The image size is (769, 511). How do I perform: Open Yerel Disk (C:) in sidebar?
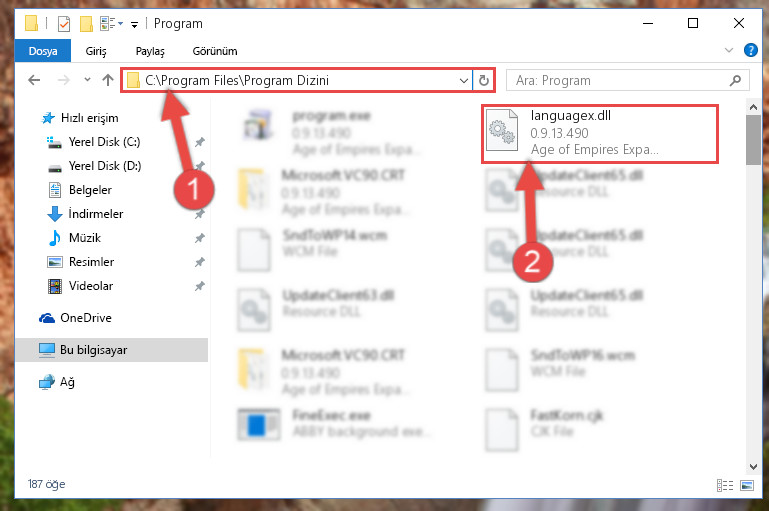[x=104, y=142]
